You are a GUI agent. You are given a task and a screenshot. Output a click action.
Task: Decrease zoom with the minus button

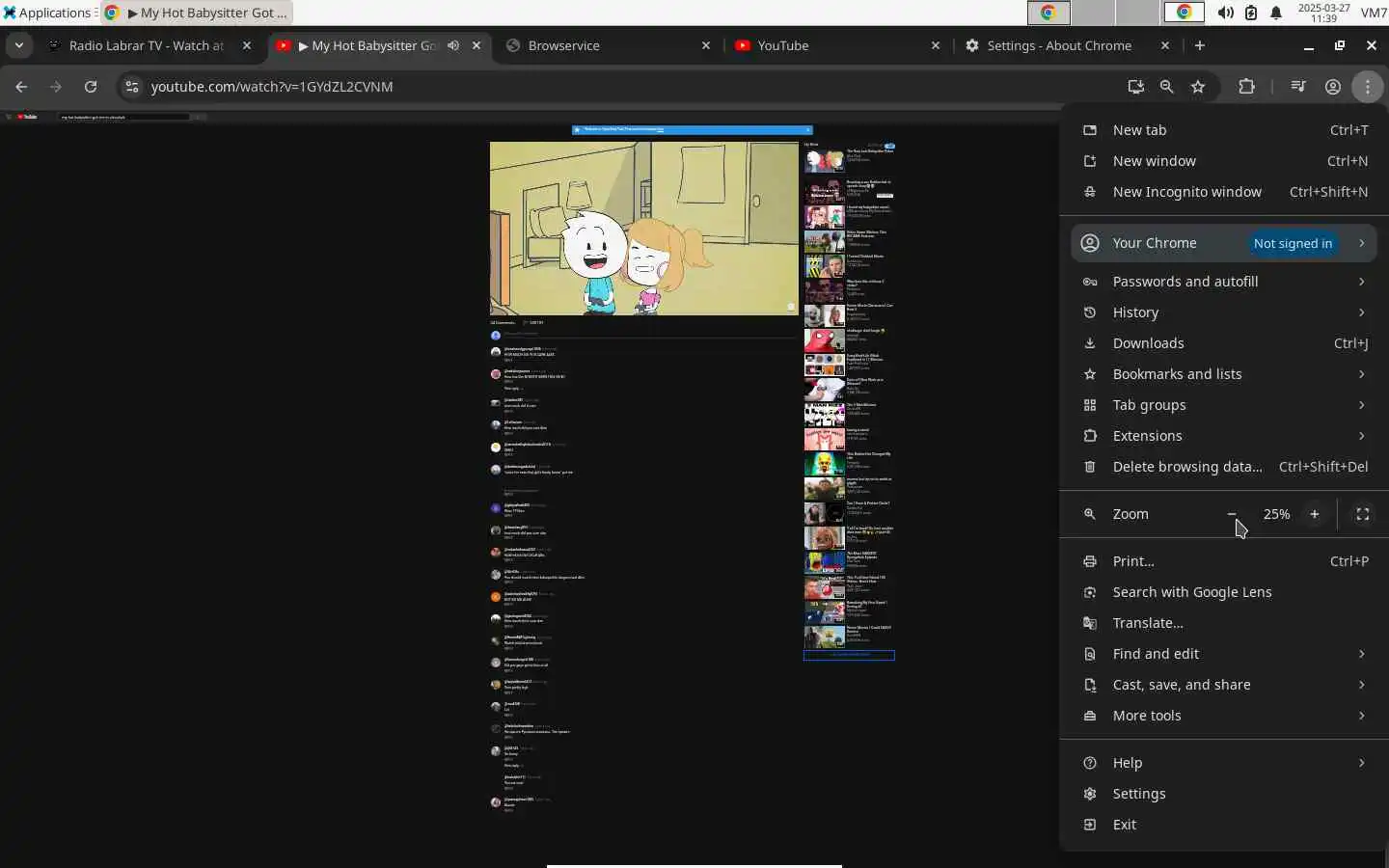pos(1232,514)
